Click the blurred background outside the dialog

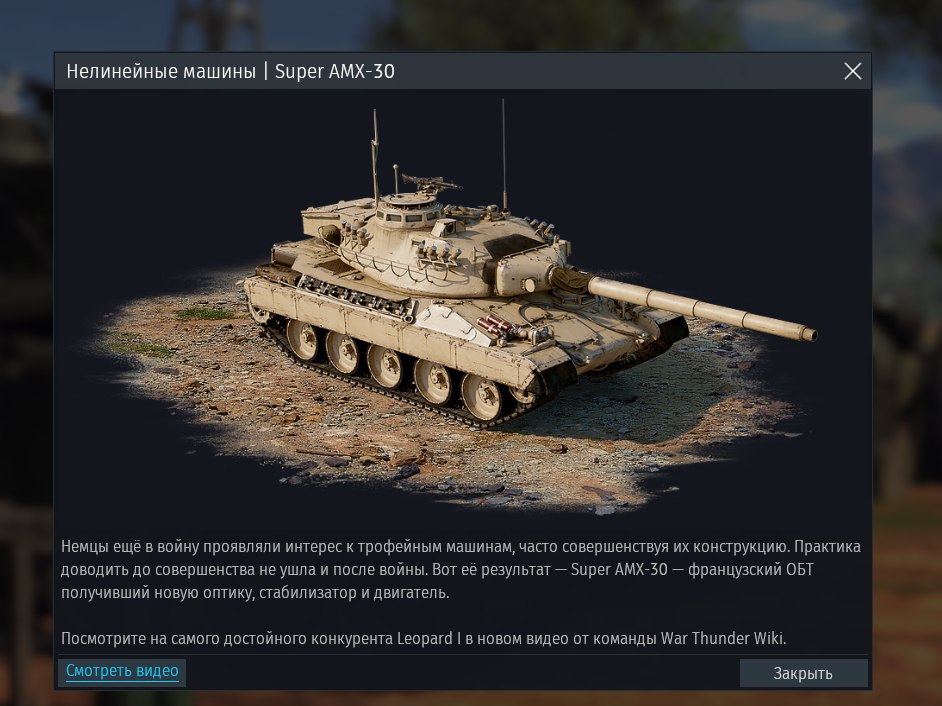click(907, 361)
